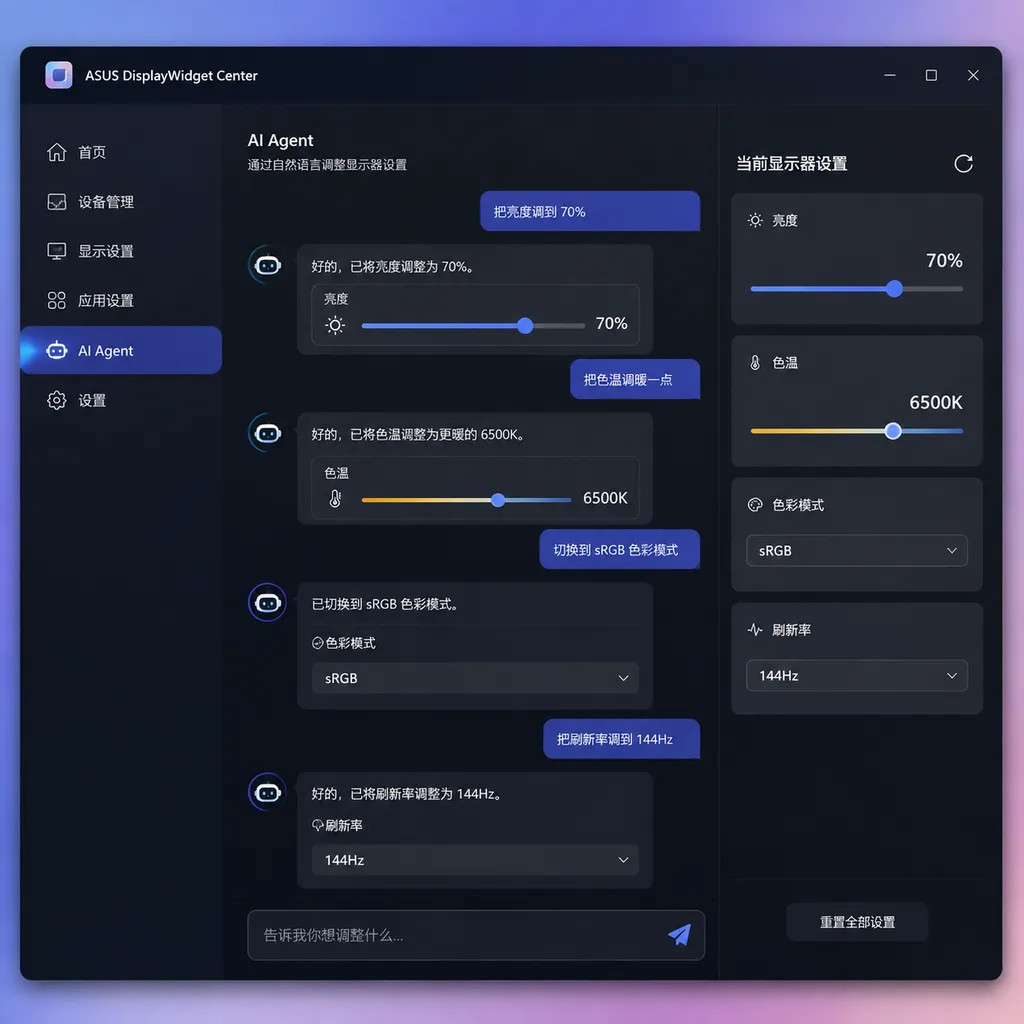This screenshot has height=1024, width=1024.
Task: Click the right panel 色温 slider handle
Action: (x=893, y=431)
